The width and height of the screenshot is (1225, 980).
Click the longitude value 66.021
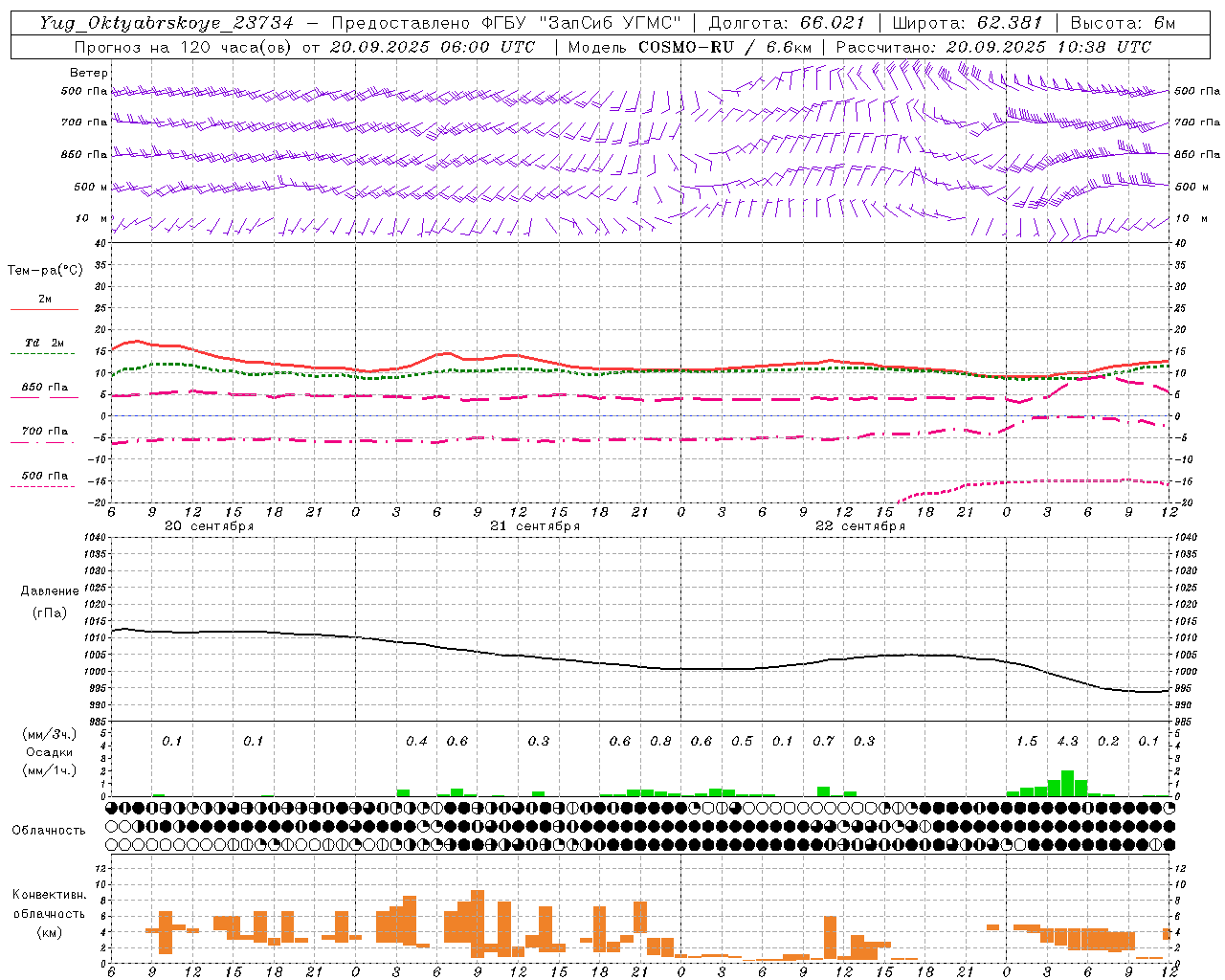point(833,23)
